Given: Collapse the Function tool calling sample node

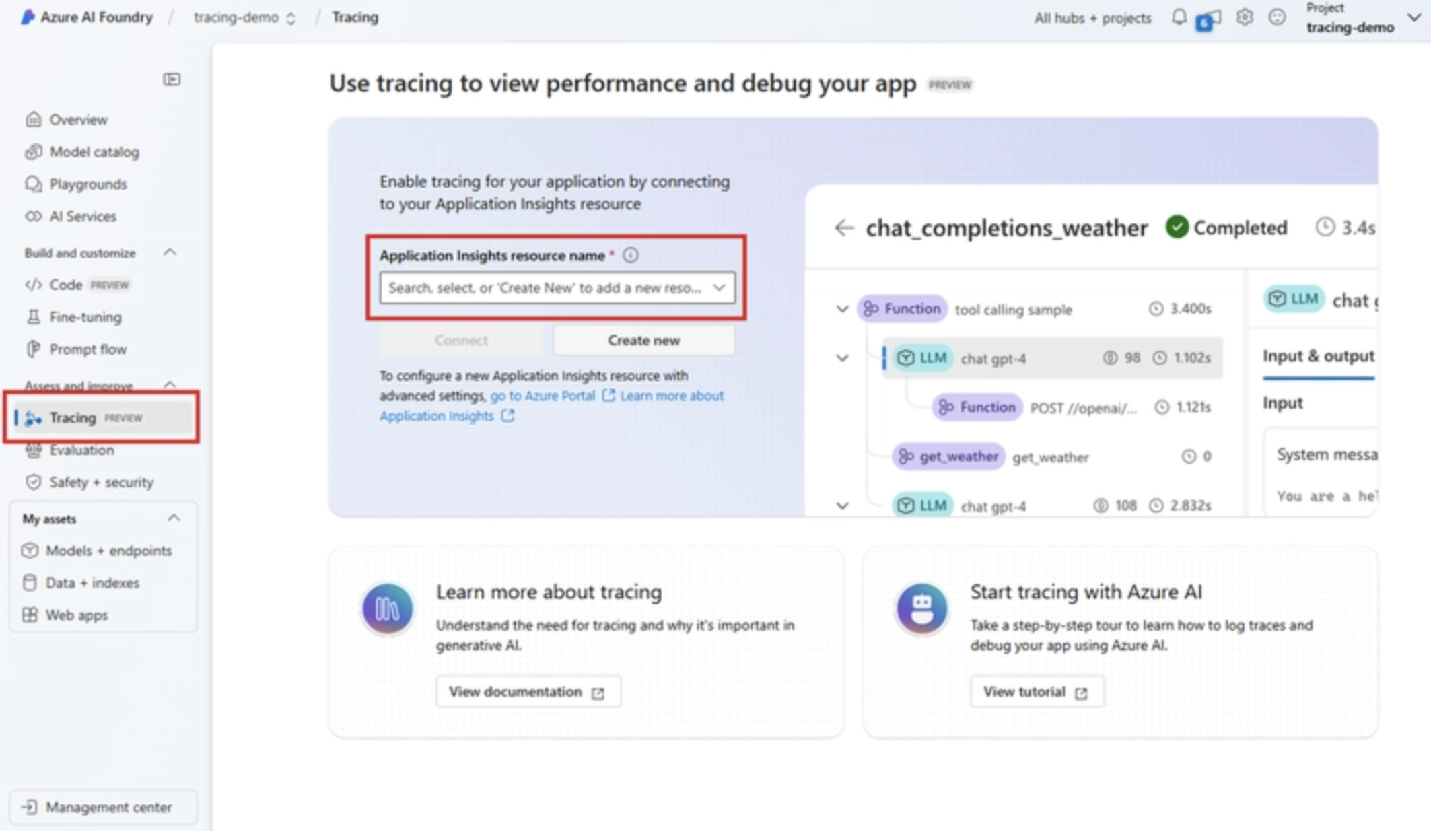Looking at the screenshot, I should (842, 309).
